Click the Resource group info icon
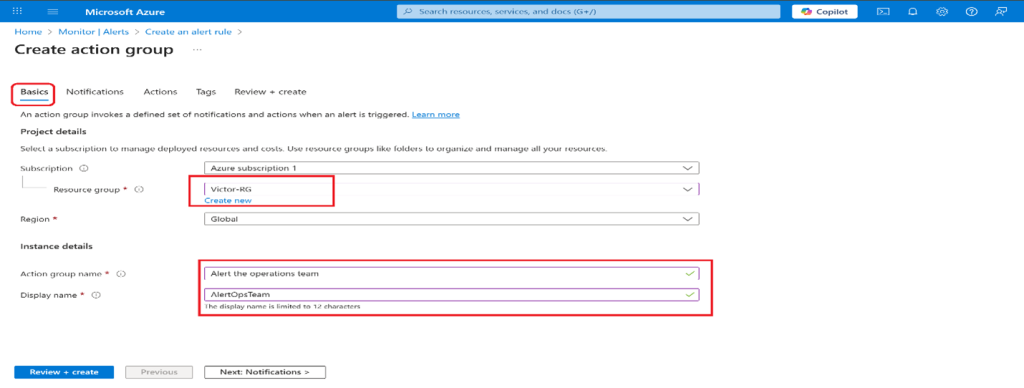Screen dimensions: 1024x388 click(138, 189)
